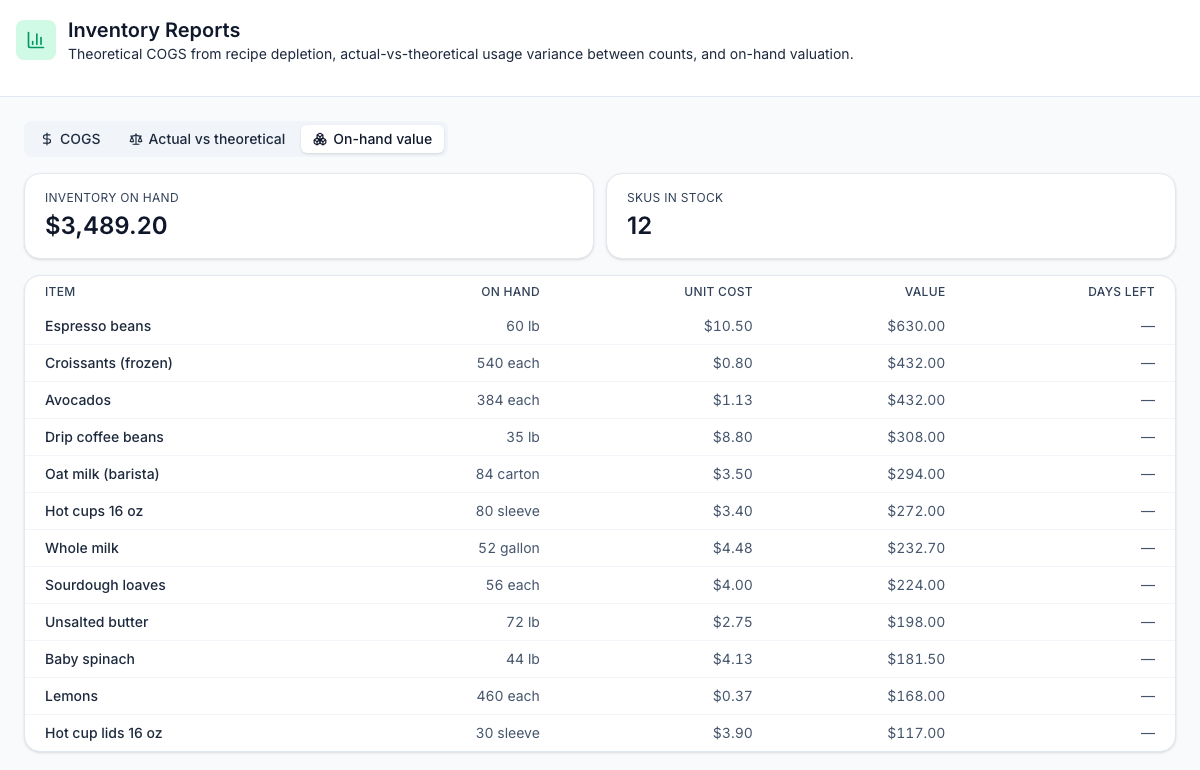Click the ON HAND column header

pyautogui.click(x=510, y=292)
